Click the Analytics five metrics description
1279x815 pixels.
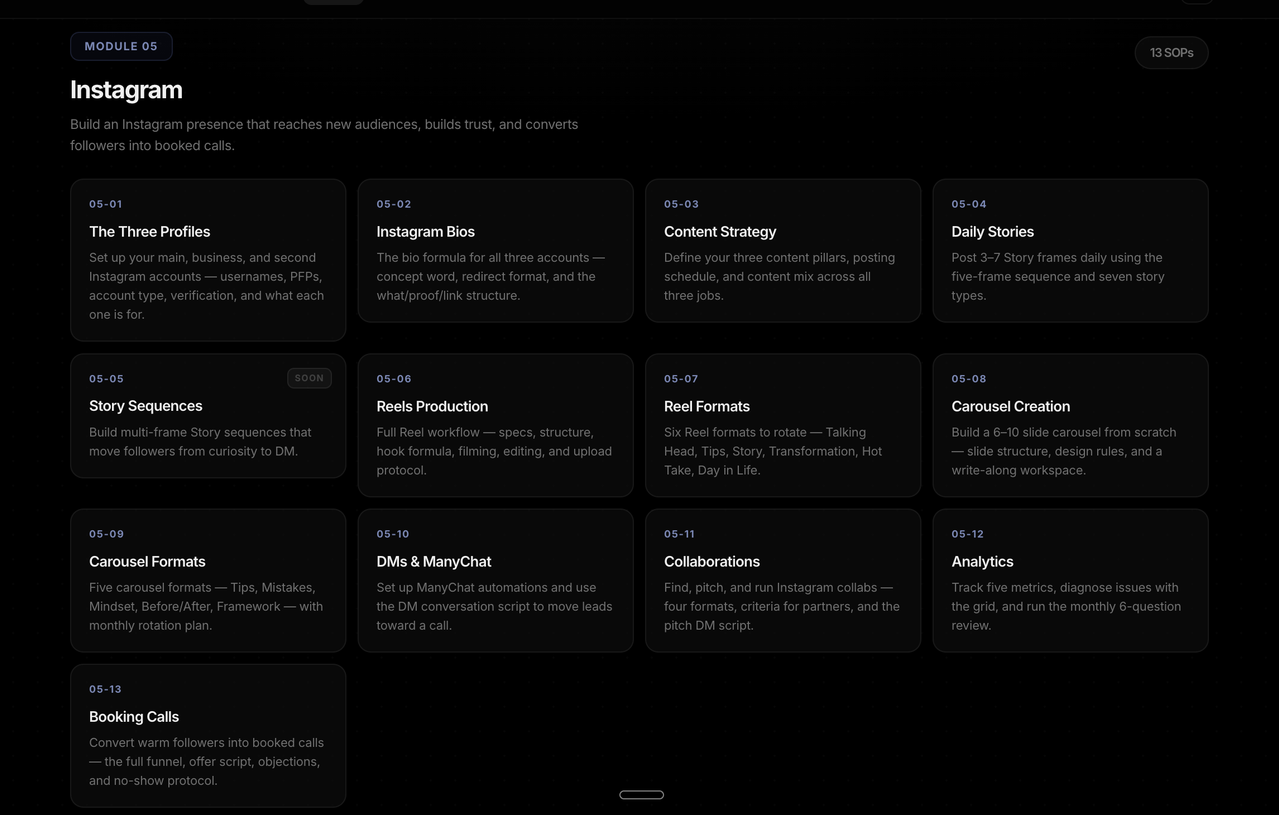[1066, 606]
